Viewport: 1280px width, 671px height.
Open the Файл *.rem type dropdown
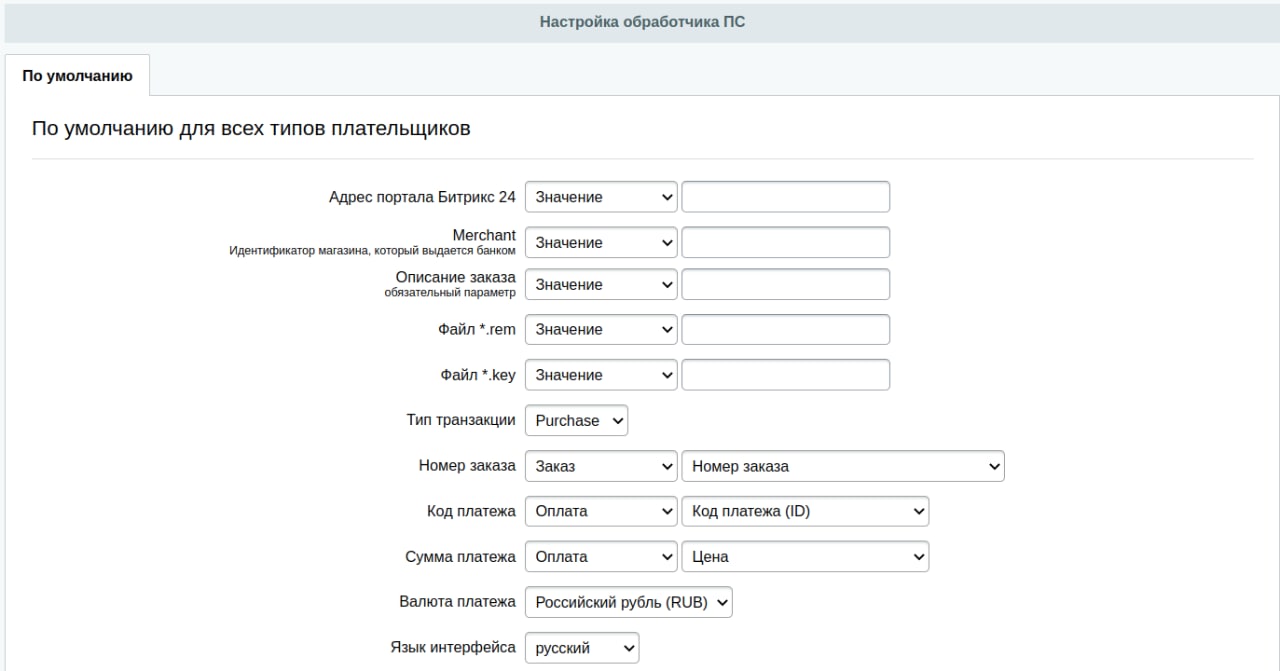point(601,330)
